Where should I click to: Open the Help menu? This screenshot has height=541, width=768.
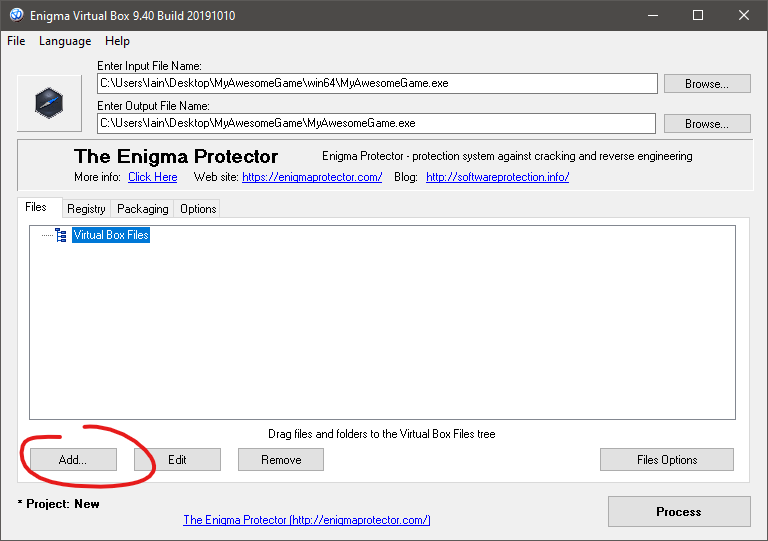[x=117, y=41]
